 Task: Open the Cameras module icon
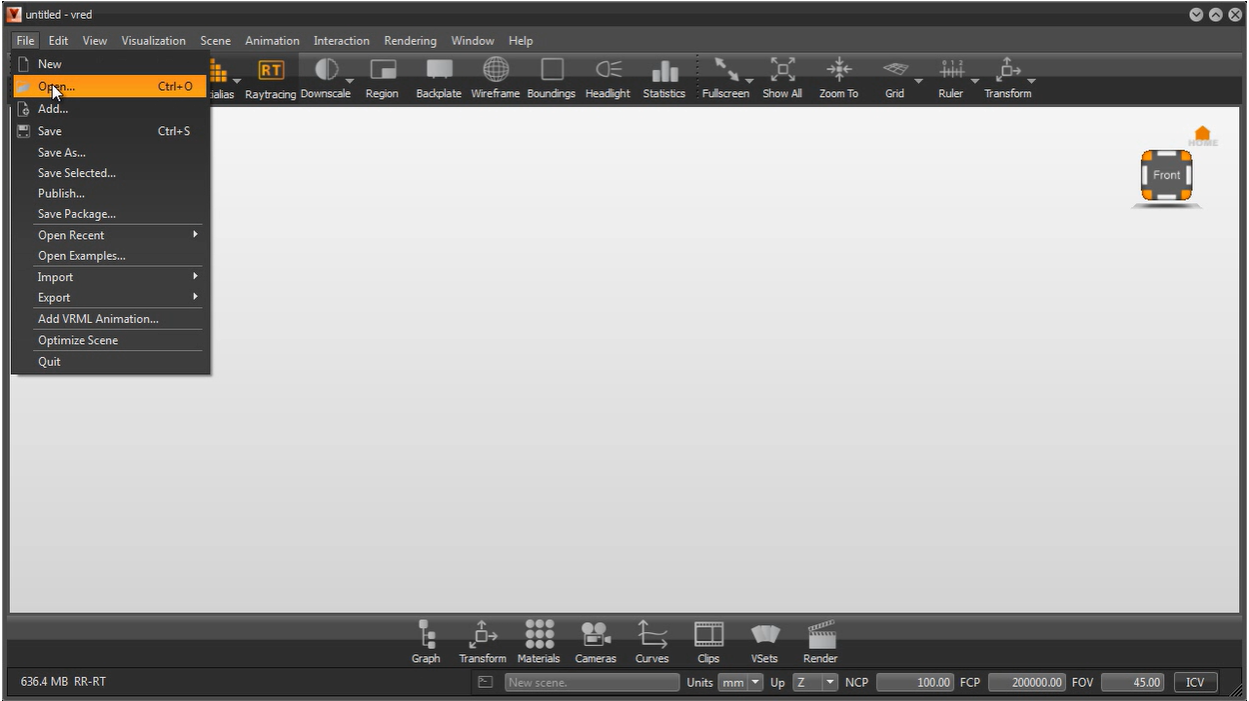tap(596, 634)
